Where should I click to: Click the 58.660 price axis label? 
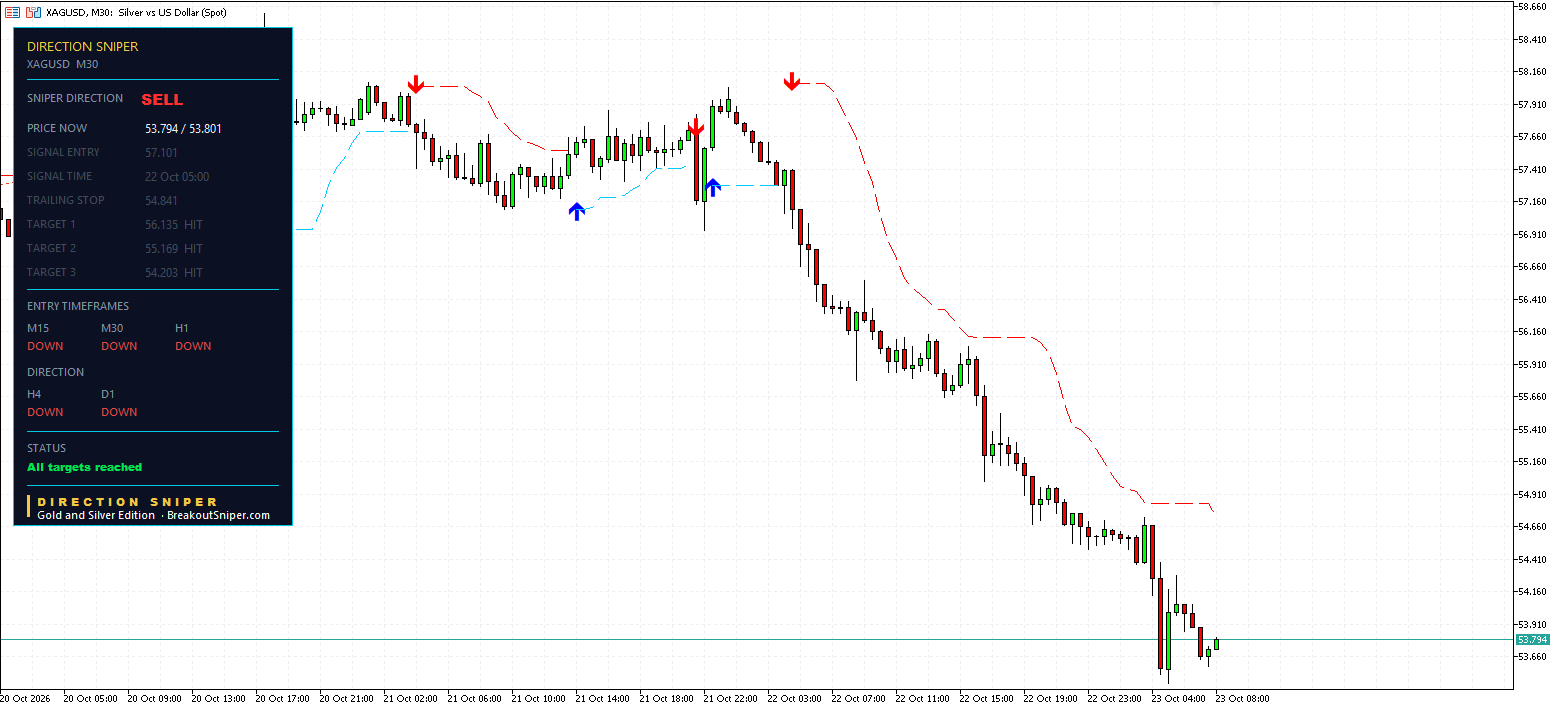(1532, 7)
